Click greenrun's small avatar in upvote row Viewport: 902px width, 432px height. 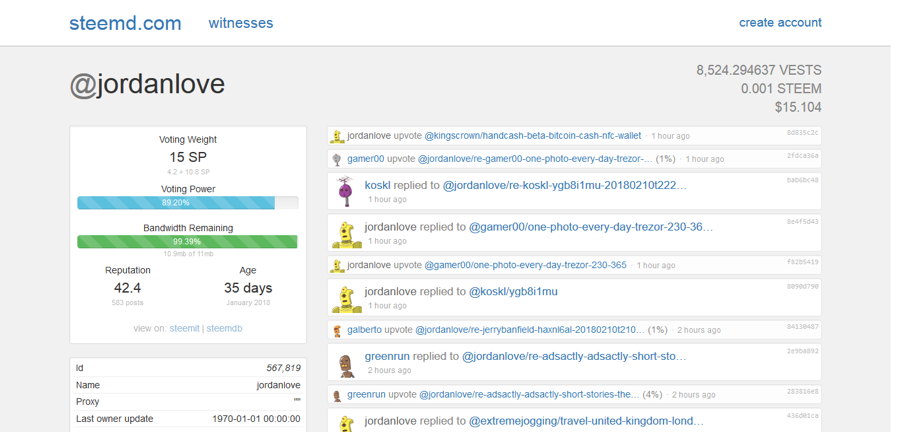pyautogui.click(x=337, y=395)
